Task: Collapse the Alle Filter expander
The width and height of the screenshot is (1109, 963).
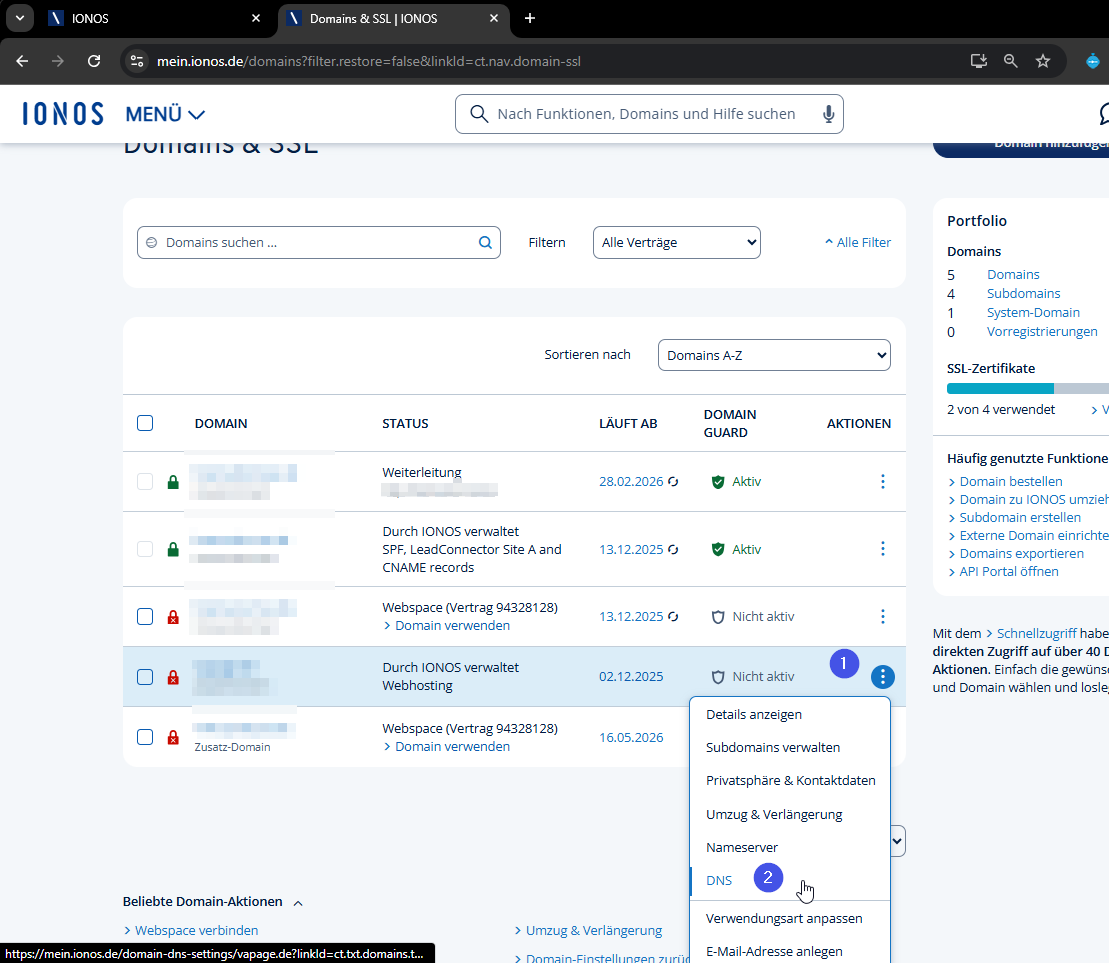Action: click(x=857, y=243)
